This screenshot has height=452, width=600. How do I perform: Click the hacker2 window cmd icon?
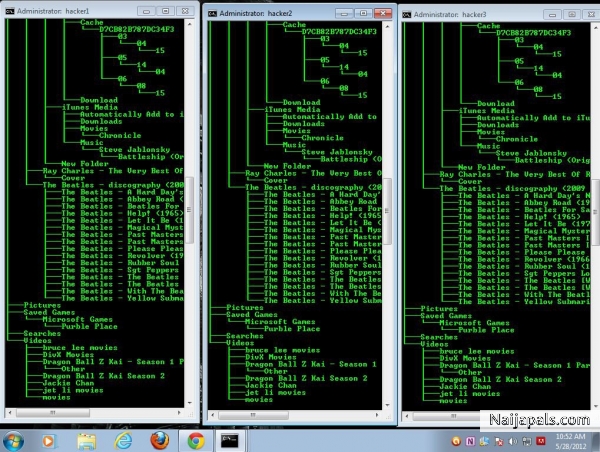pyautogui.click(x=212, y=14)
